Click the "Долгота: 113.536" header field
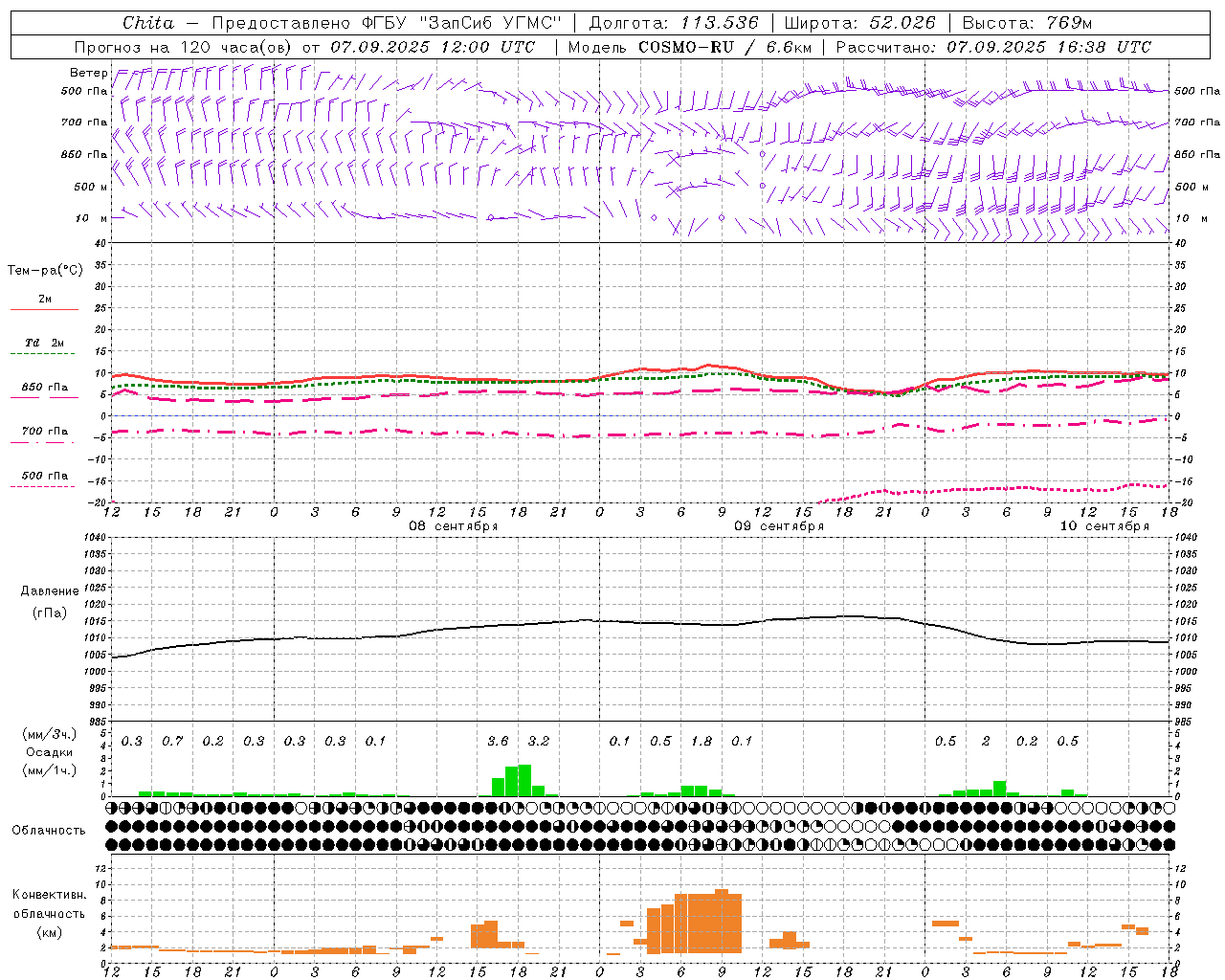The height and width of the screenshot is (980, 1225). [x=674, y=23]
